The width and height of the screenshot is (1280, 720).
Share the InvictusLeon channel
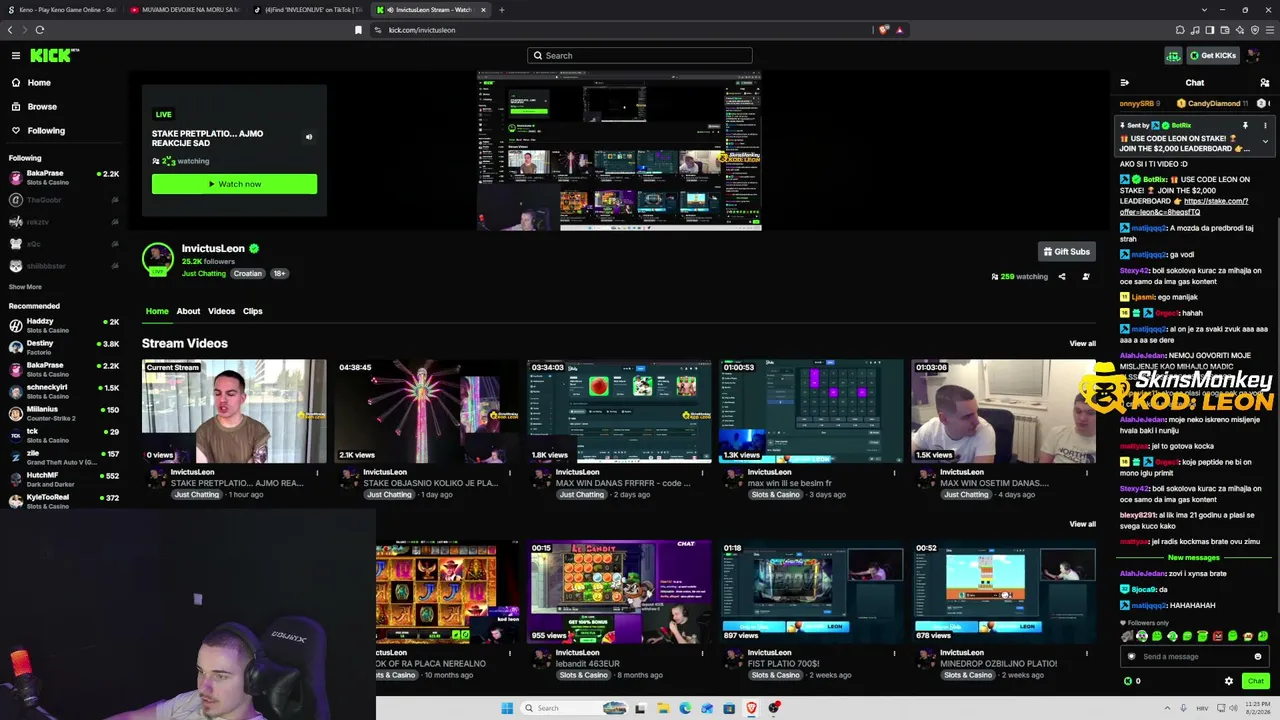(x=1062, y=277)
